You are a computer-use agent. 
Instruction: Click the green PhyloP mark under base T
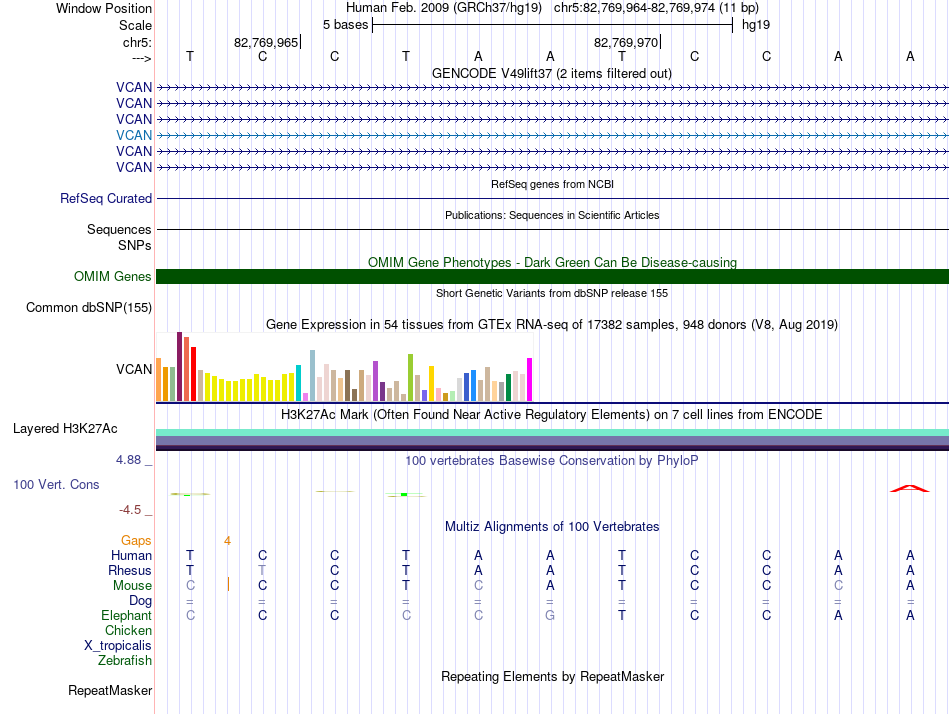(404, 495)
